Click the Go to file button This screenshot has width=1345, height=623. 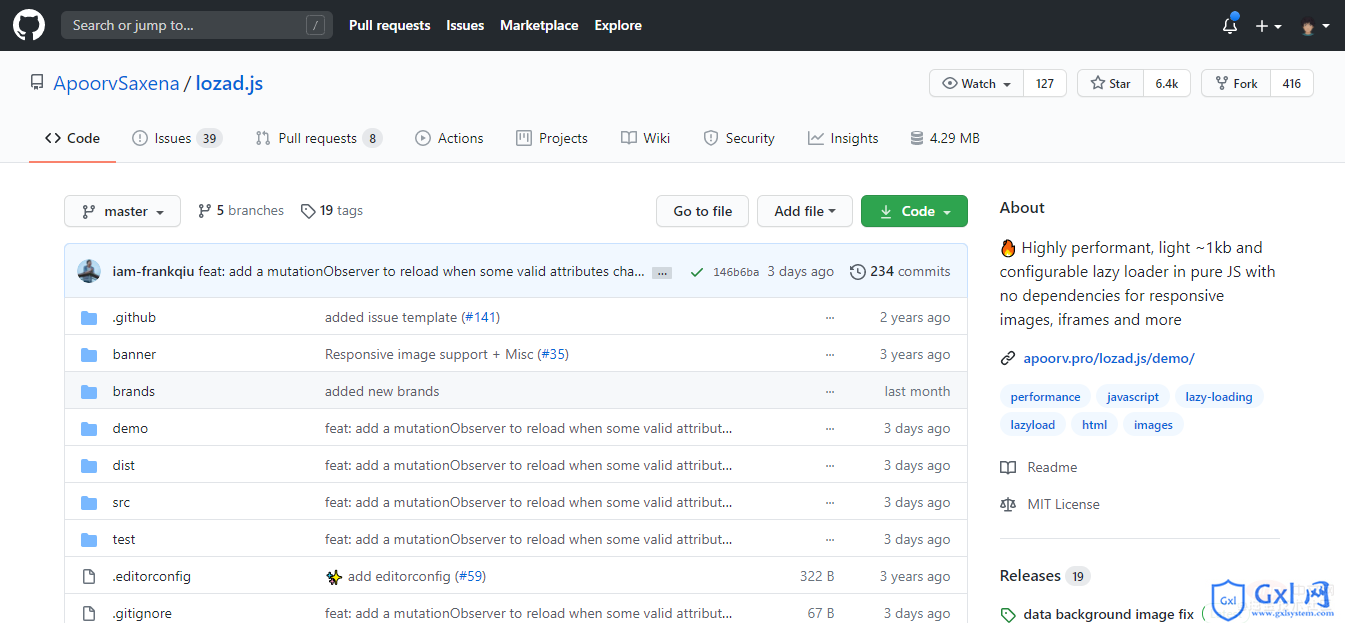[x=703, y=211]
